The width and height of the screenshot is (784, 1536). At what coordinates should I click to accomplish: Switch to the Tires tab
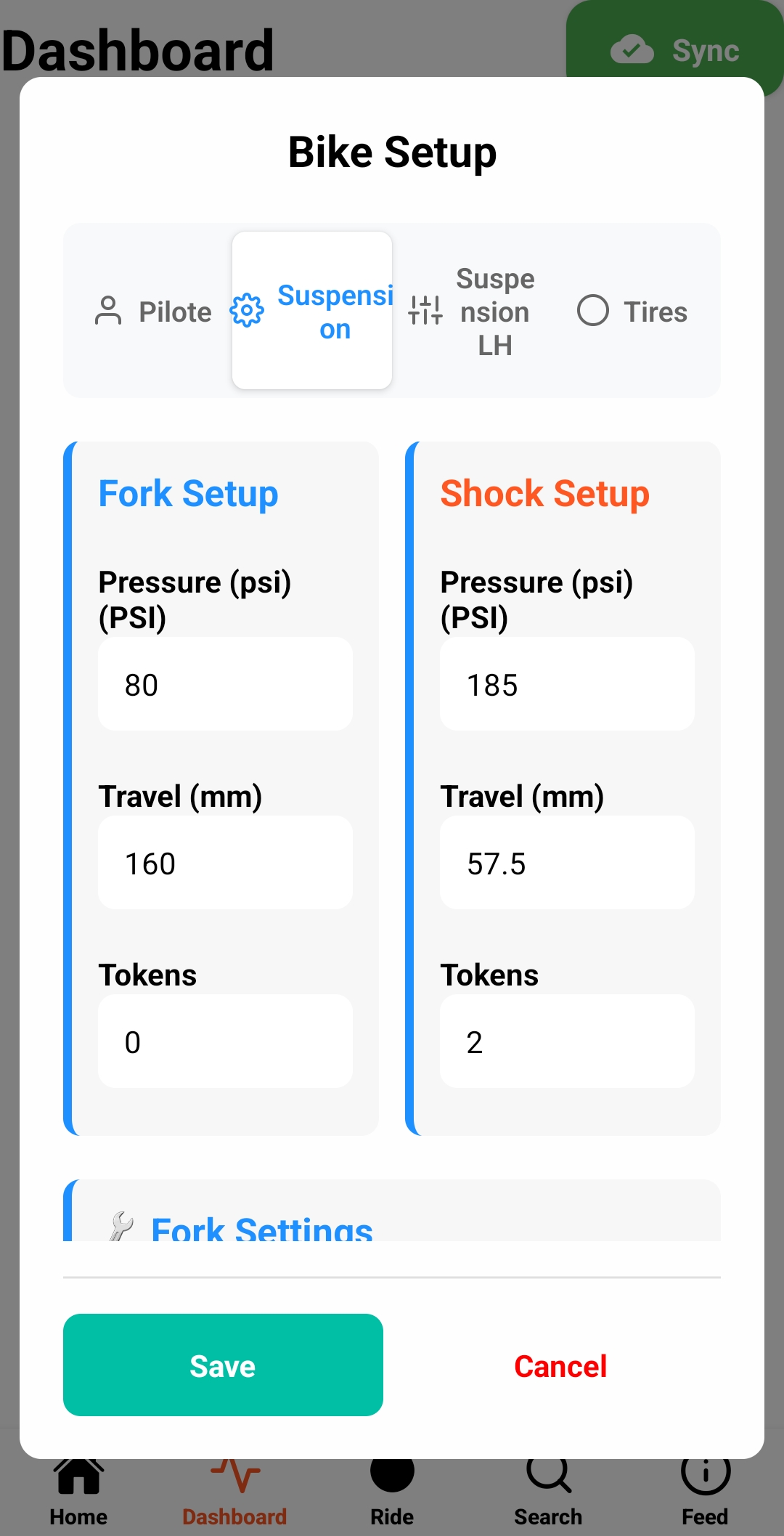633,312
